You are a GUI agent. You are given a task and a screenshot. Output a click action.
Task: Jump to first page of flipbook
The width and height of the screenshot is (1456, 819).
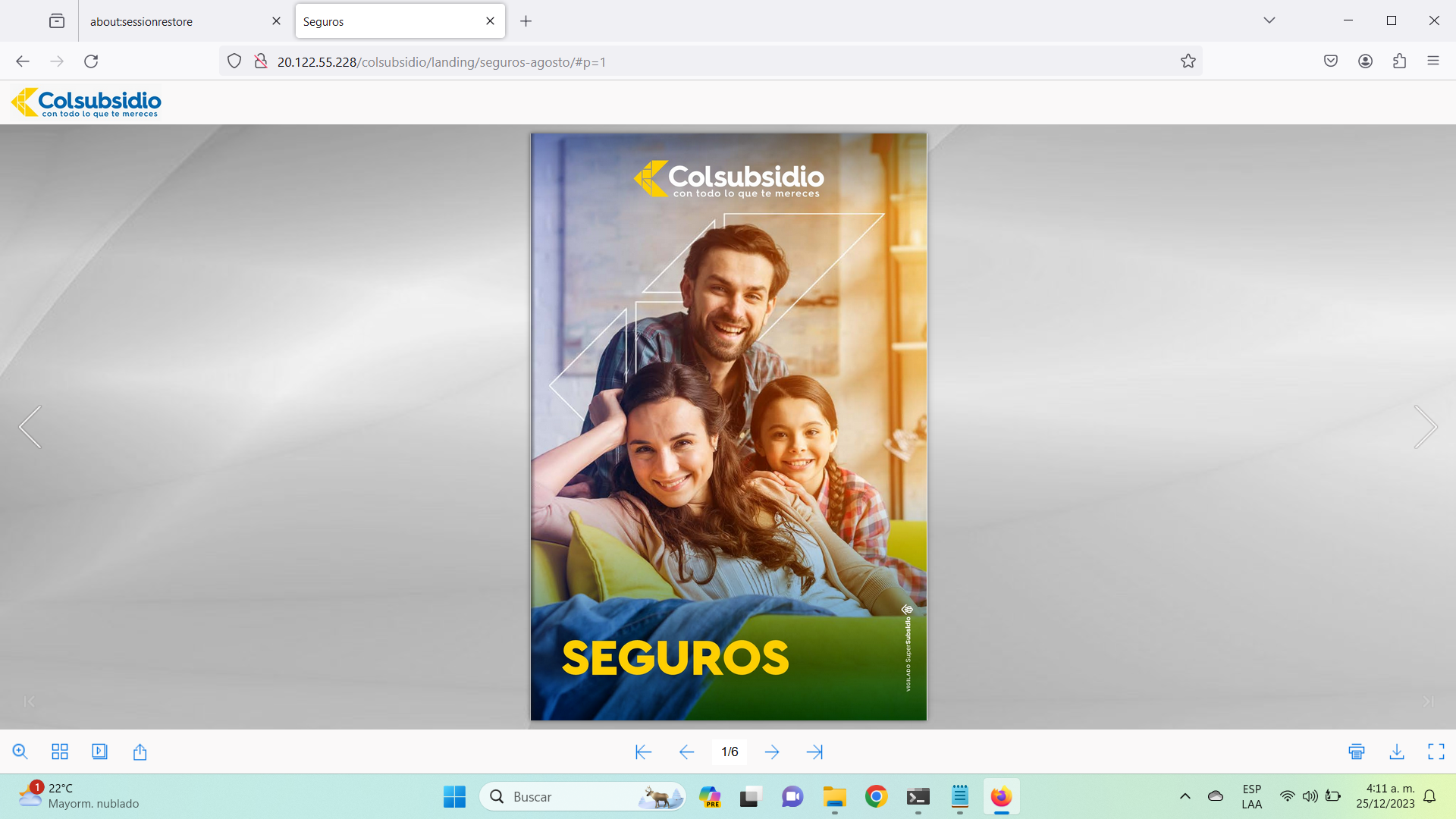[643, 752]
